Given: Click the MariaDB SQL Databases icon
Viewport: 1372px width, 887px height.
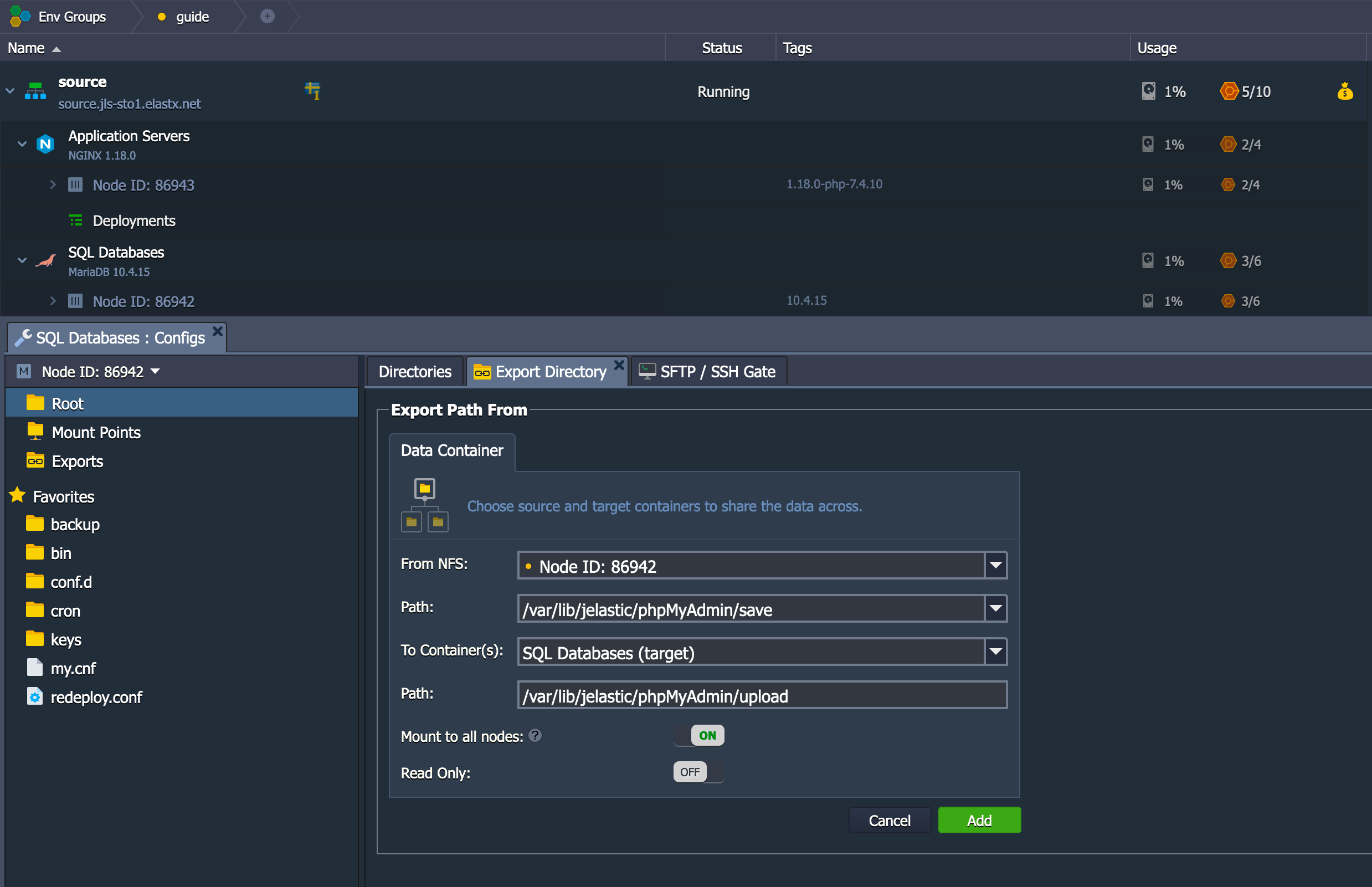Looking at the screenshot, I should [x=45, y=261].
